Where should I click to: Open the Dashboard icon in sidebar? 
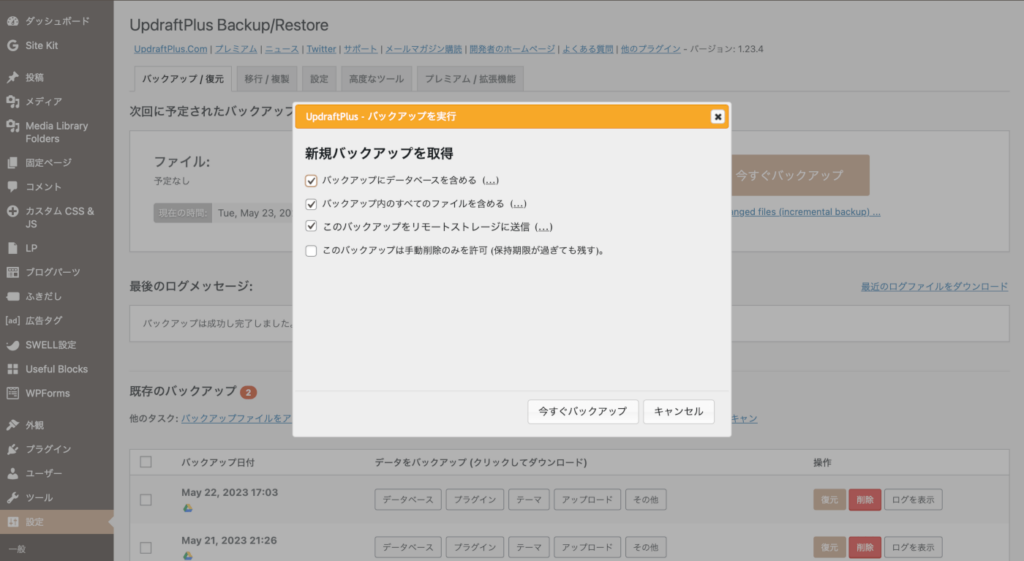point(12,21)
